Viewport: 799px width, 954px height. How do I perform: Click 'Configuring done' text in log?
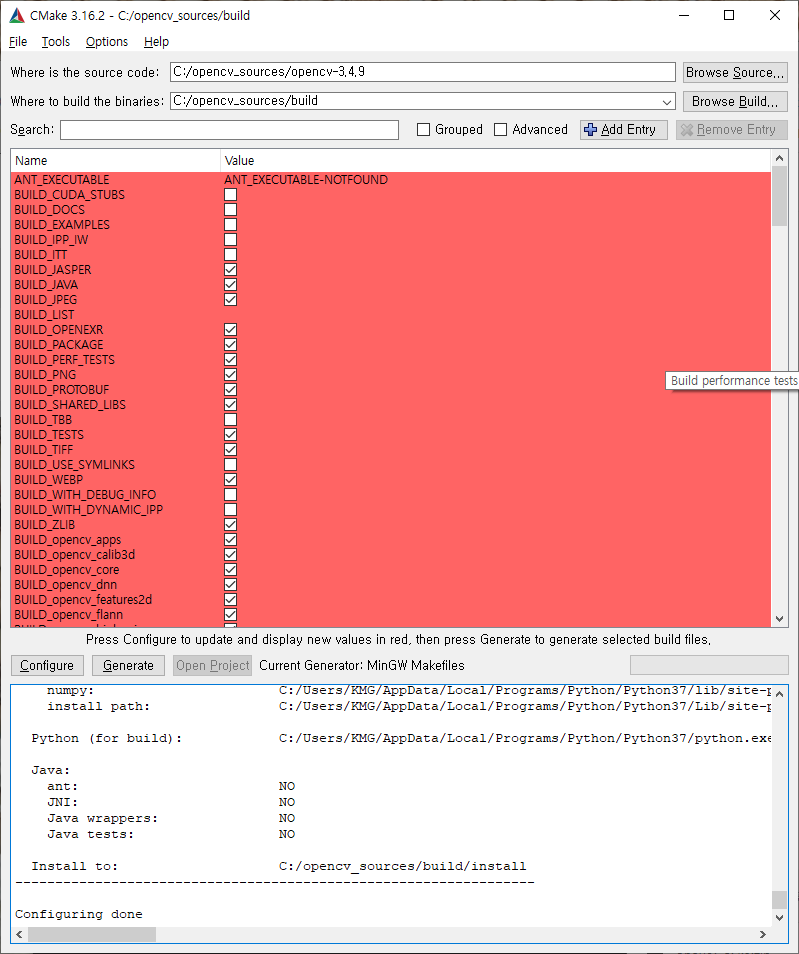[x=79, y=914]
